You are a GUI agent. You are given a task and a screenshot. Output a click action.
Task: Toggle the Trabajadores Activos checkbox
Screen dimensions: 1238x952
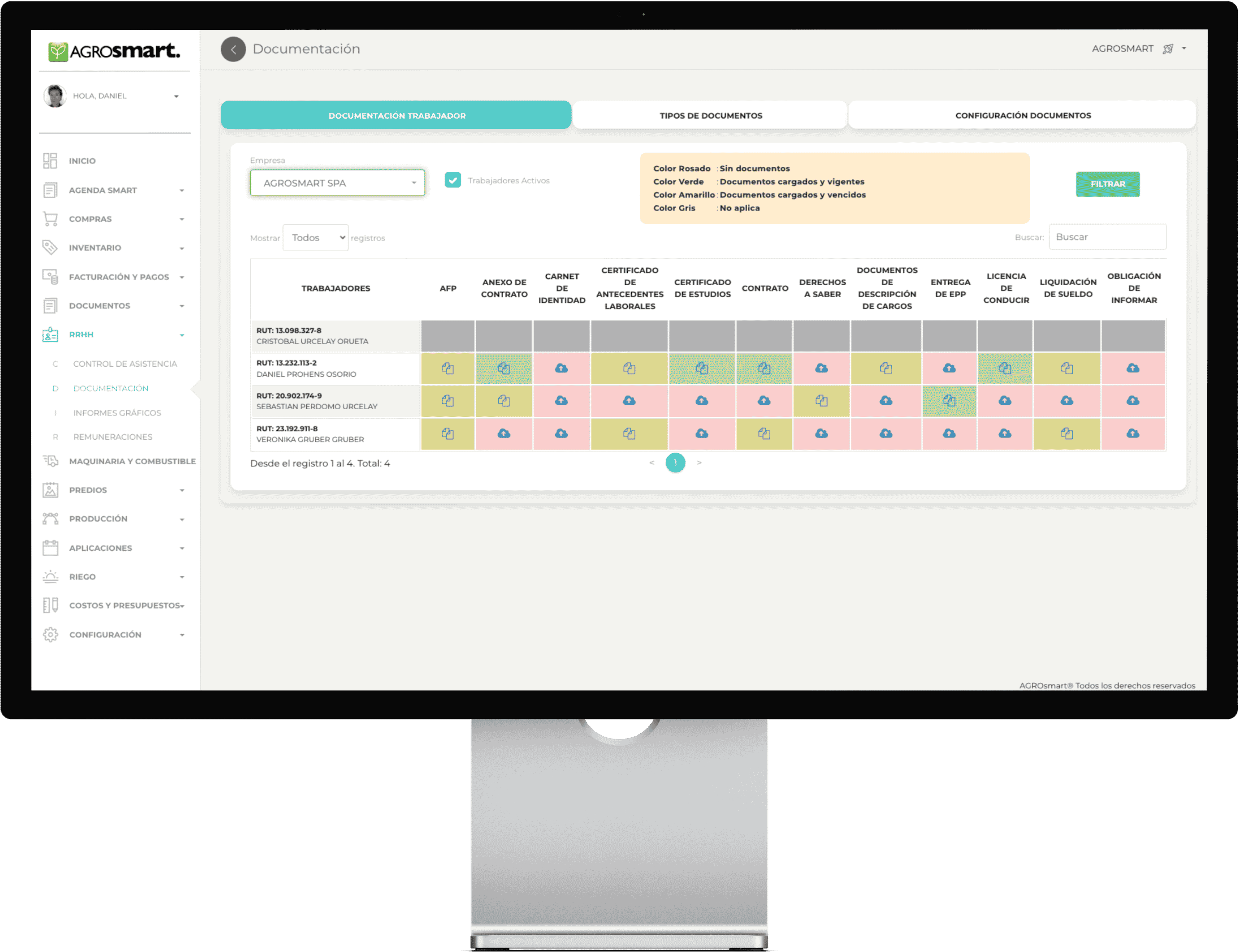pyautogui.click(x=452, y=180)
